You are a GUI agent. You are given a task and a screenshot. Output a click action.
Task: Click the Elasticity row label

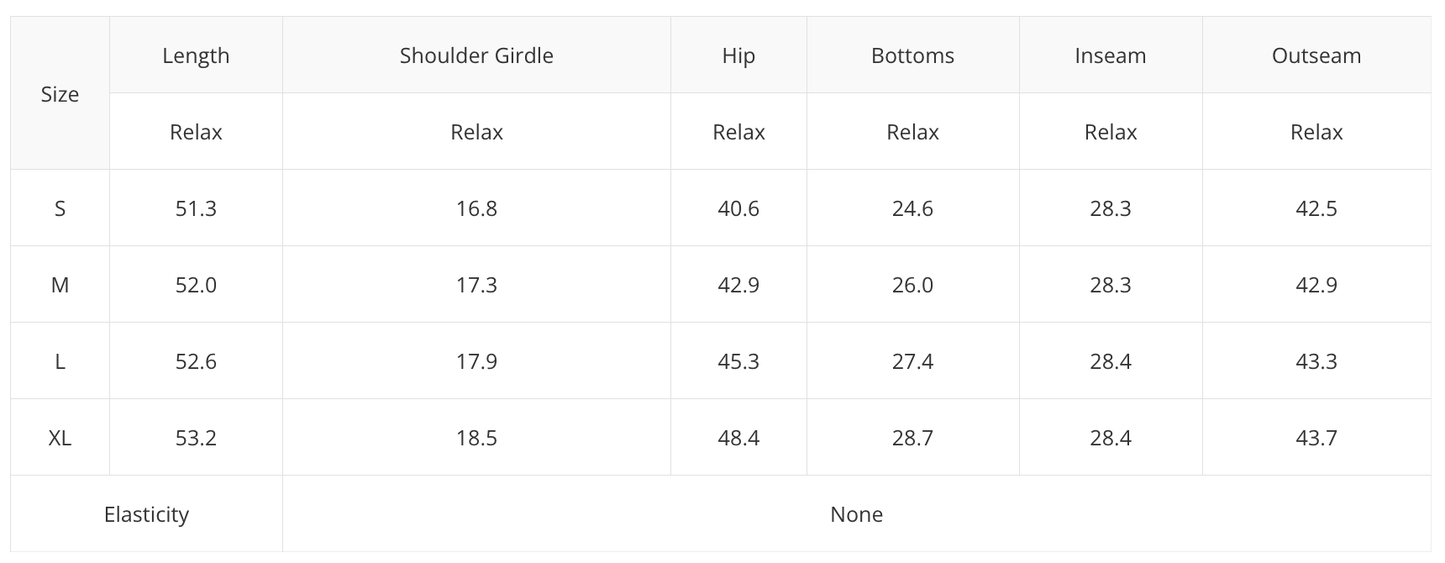point(146,514)
